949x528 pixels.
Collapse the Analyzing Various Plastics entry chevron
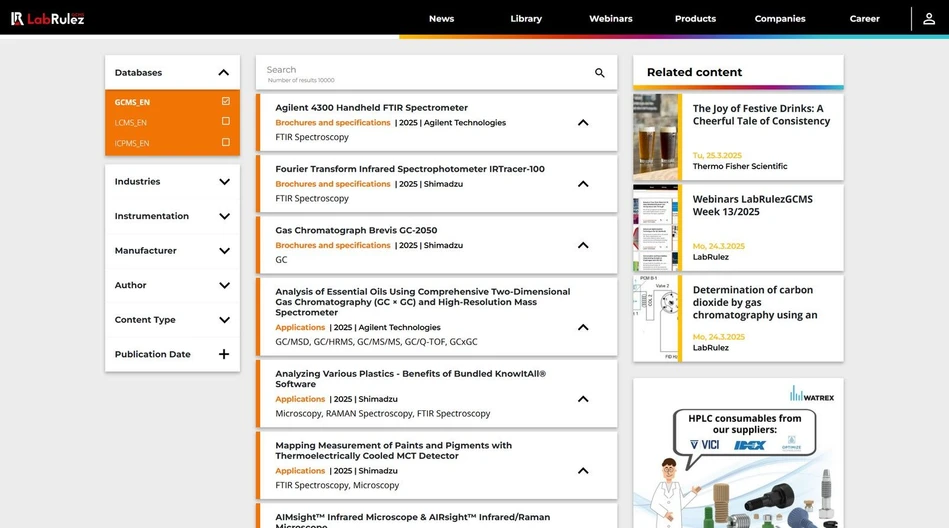pyautogui.click(x=583, y=399)
